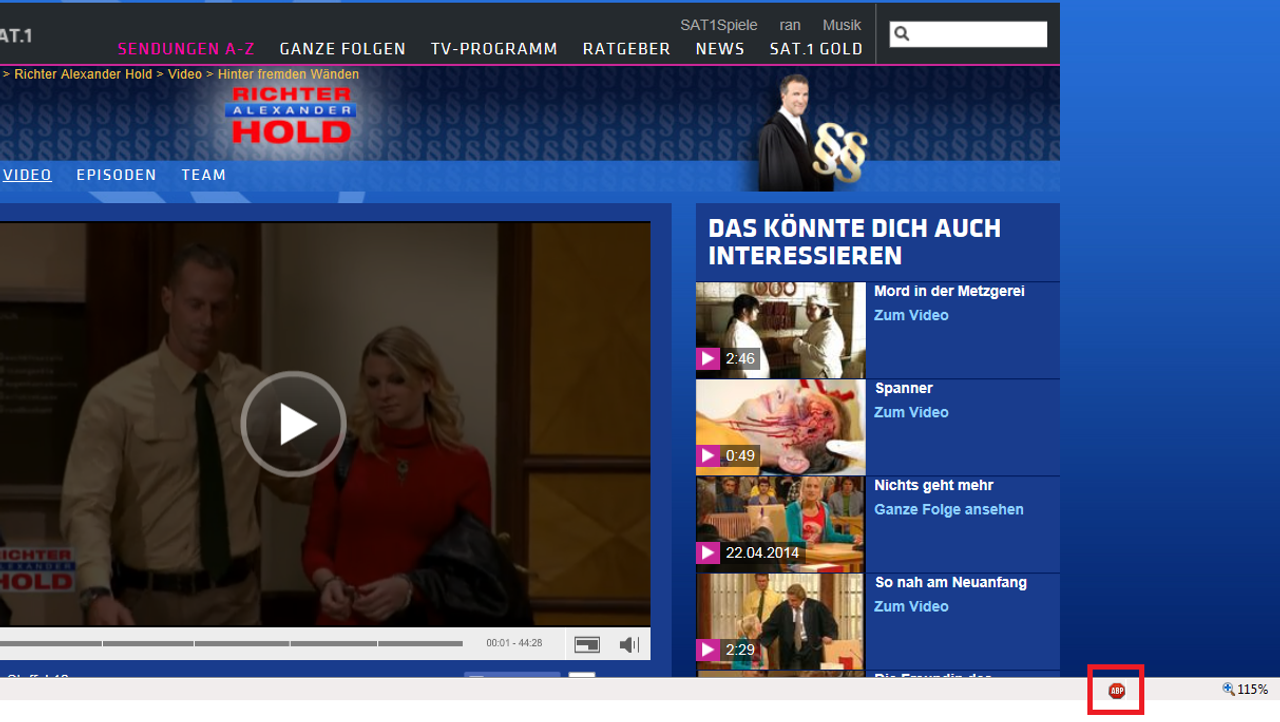1280x722 pixels.
Task: Open the TV-PROGRAMM menu
Action: click(x=494, y=49)
